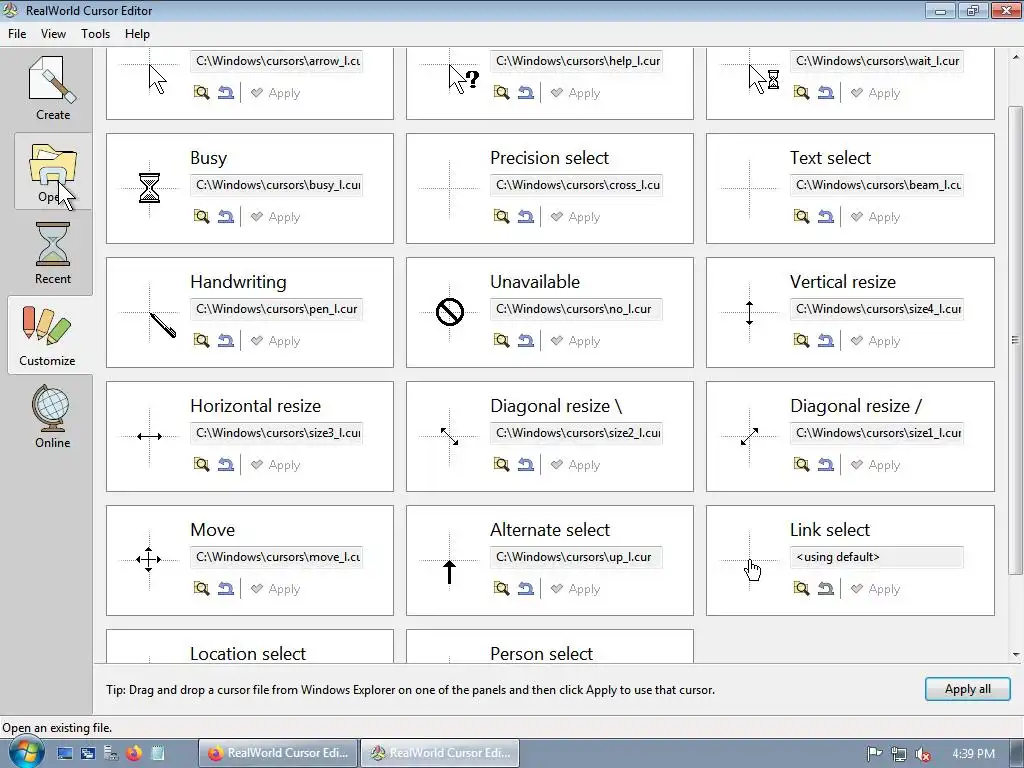Click the scroll down arrow of cursor list
This screenshot has width=1024, height=768.
click(x=1016, y=654)
